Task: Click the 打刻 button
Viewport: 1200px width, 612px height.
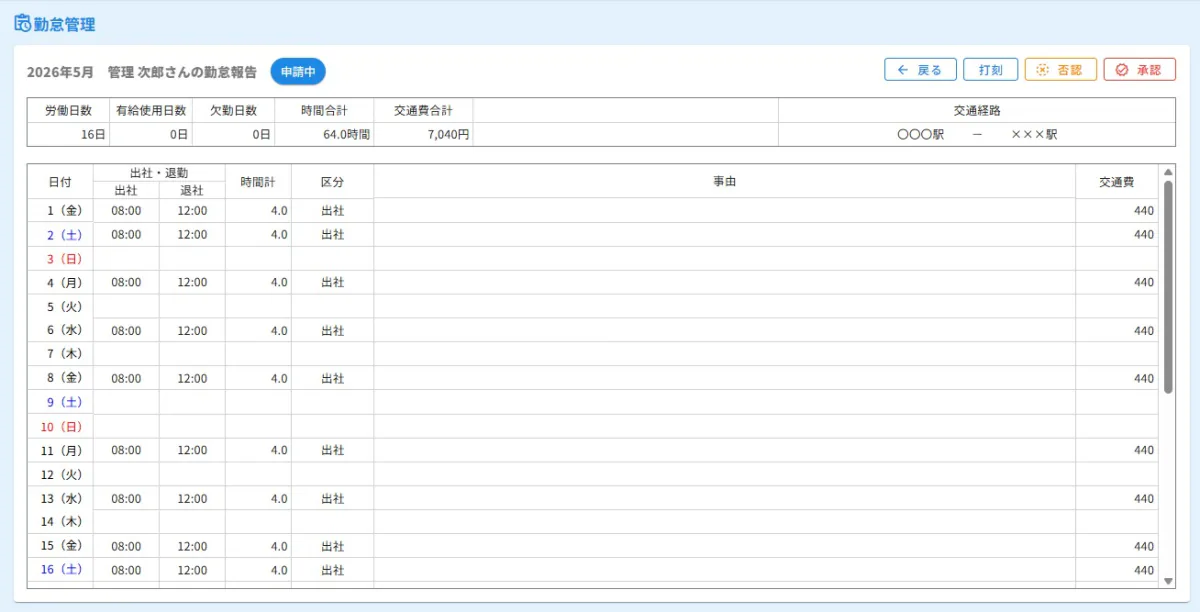Action: click(991, 70)
